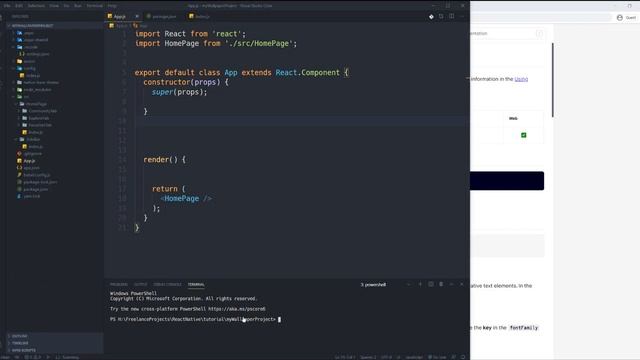The width and height of the screenshot is (640, 360).
Task: Kill terminal with the trash icon
Action: 441,284
